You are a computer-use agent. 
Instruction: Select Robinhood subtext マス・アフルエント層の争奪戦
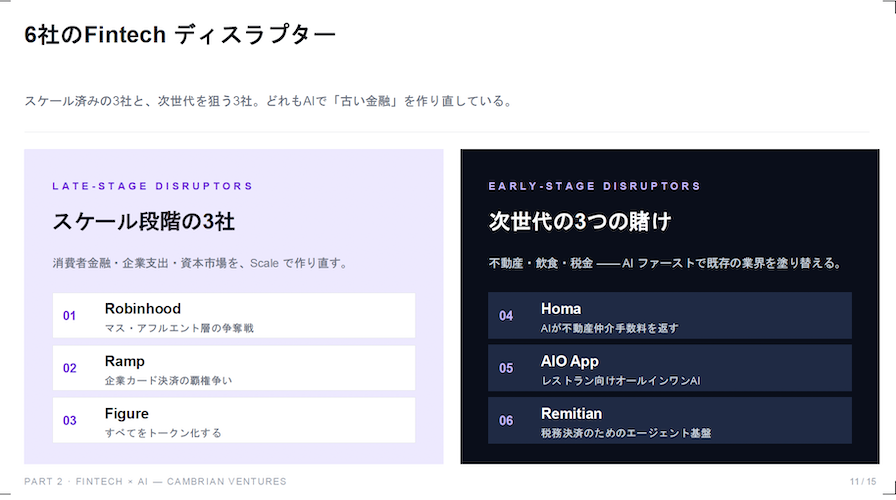click(x=179, y=328)
